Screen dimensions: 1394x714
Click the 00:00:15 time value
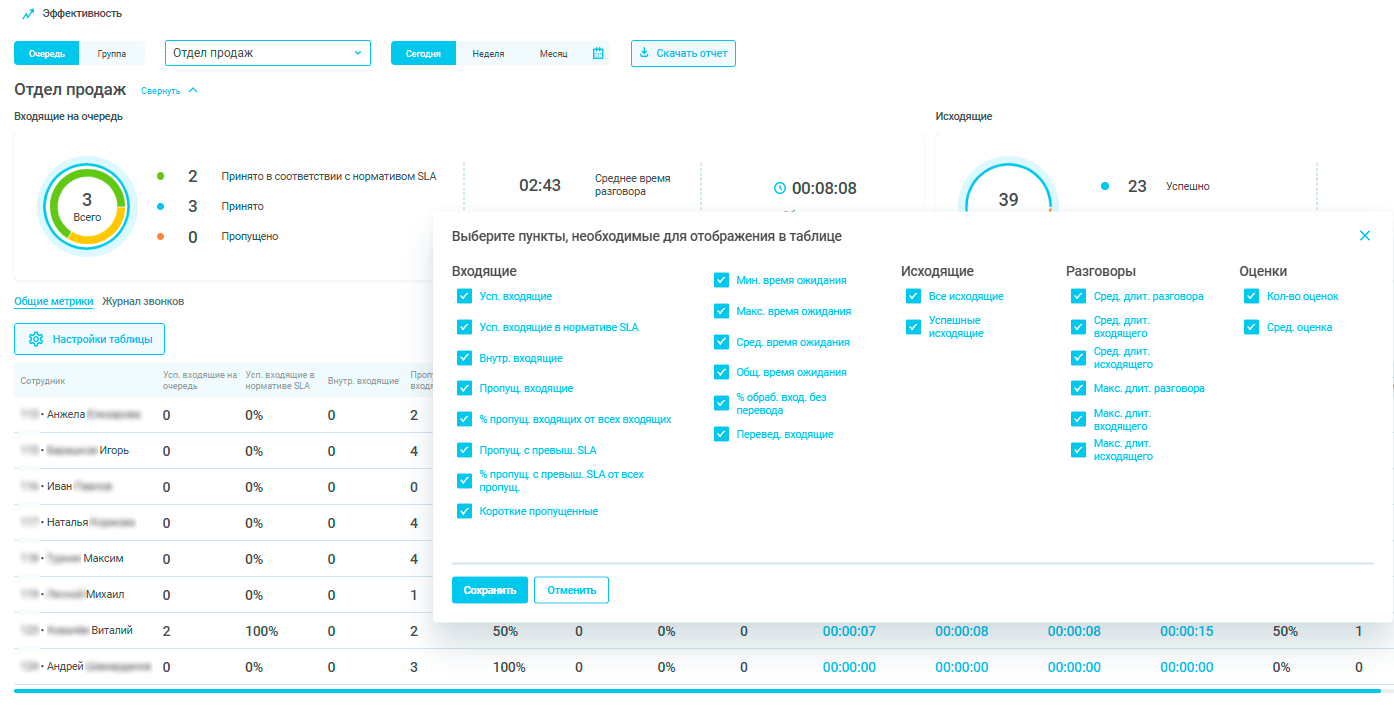pos(1187,631)
